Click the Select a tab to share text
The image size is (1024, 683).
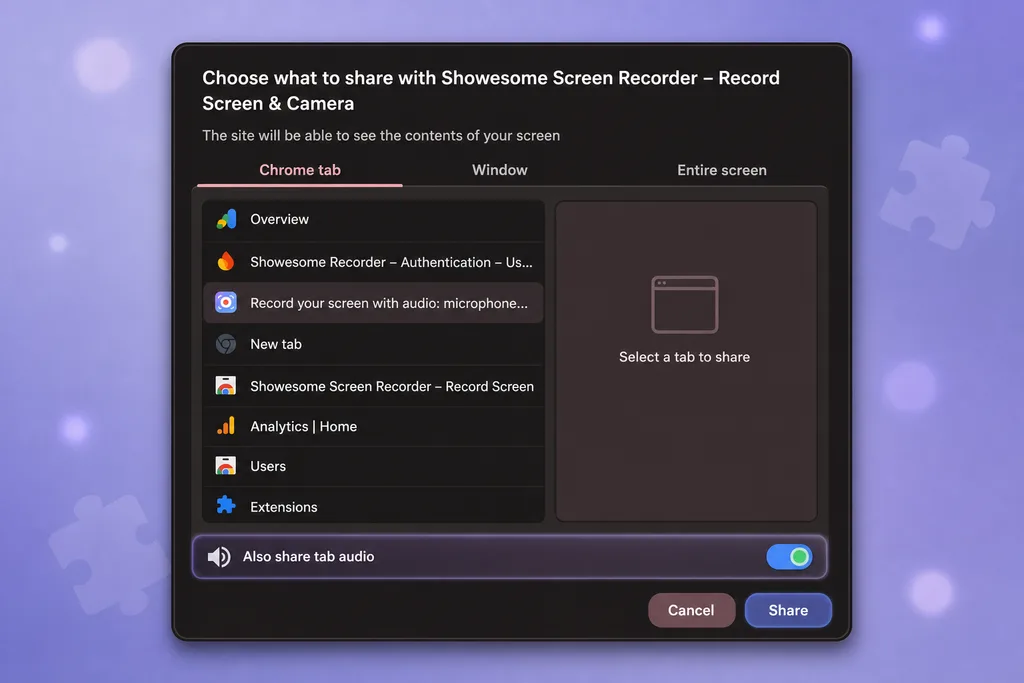pyautogui.click(x=684, y=357)
